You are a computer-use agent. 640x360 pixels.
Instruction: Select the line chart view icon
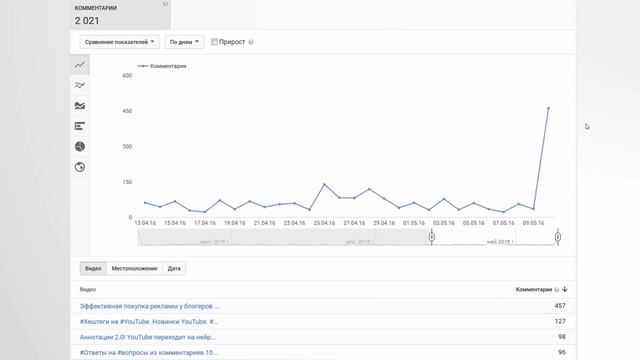80,64
